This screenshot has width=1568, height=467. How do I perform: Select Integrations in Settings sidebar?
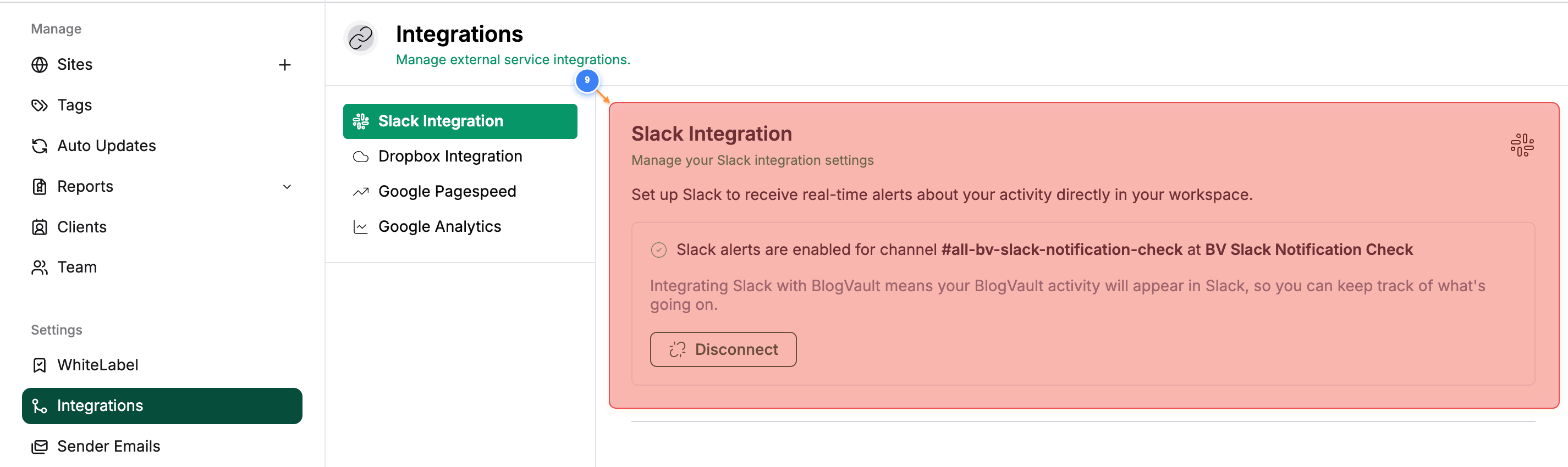tap(162, 405)
